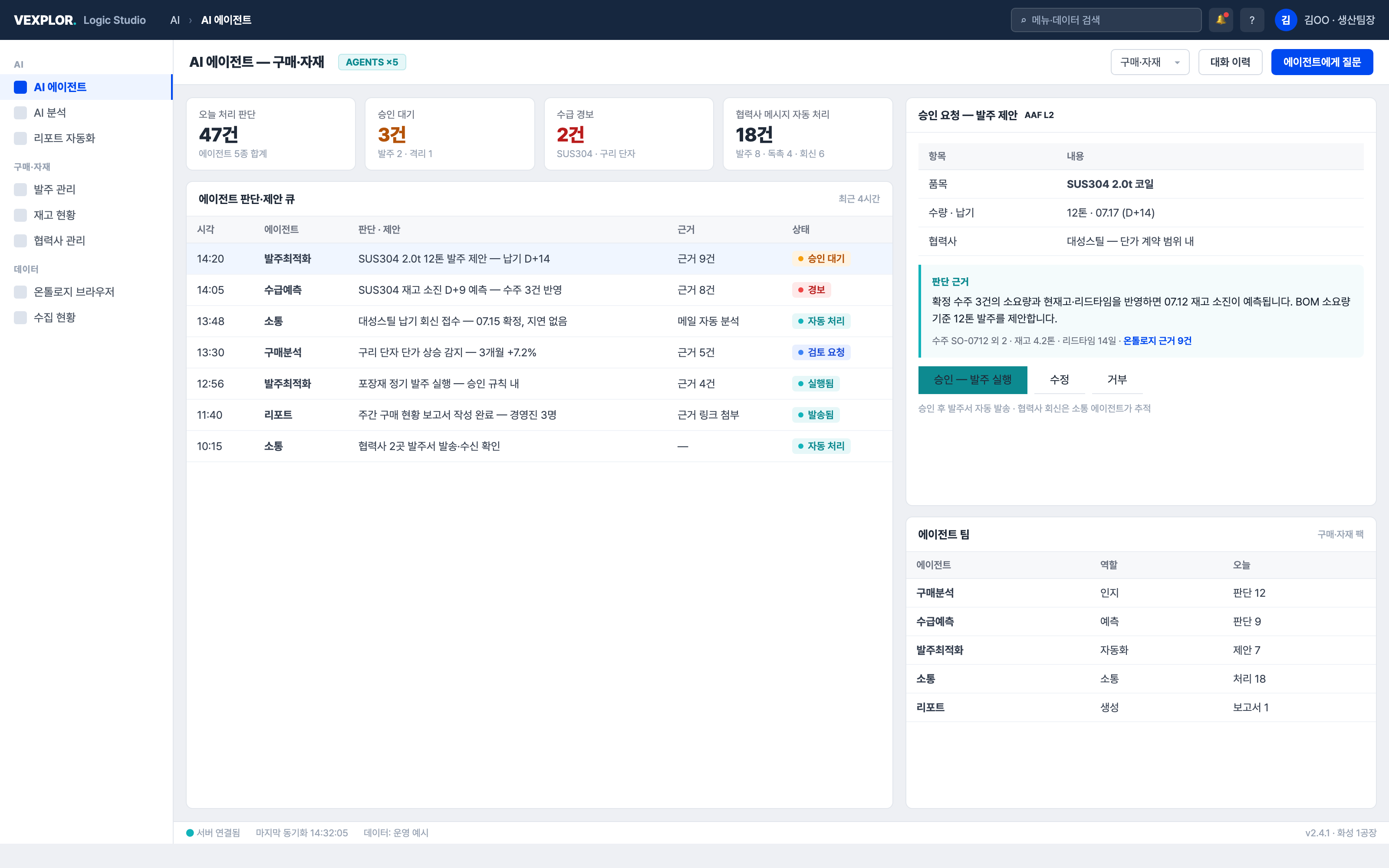Click the 발송됨 status badge
The width and height of the screenshot is (1389, 868).
click(x=816, y=415)
